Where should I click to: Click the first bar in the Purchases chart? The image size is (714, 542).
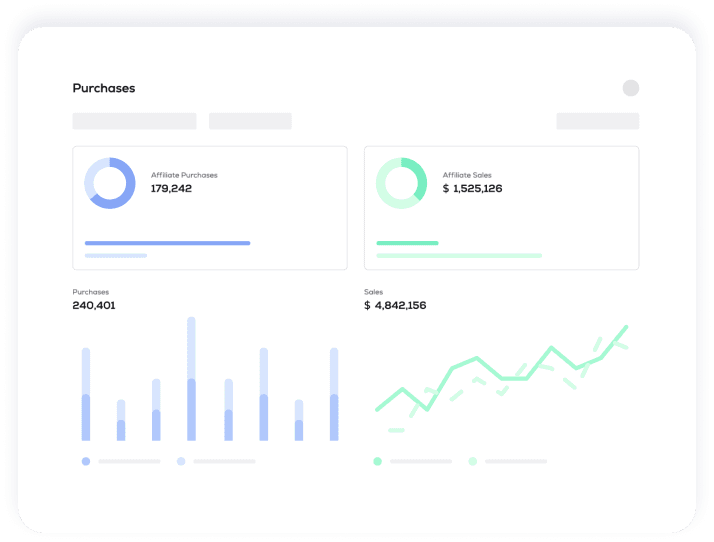pyautogui.click(x=86, y=394)
